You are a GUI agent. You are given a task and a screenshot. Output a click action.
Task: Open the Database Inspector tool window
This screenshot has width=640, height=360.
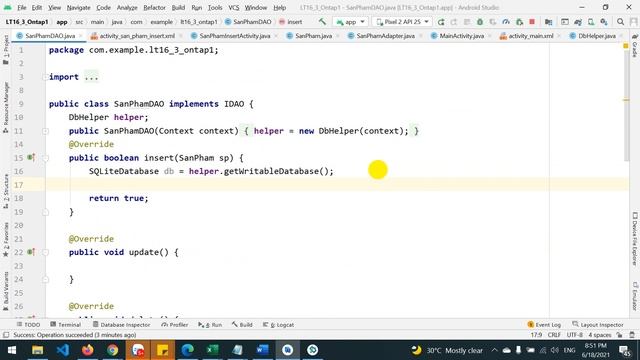[x=122, y=325]
